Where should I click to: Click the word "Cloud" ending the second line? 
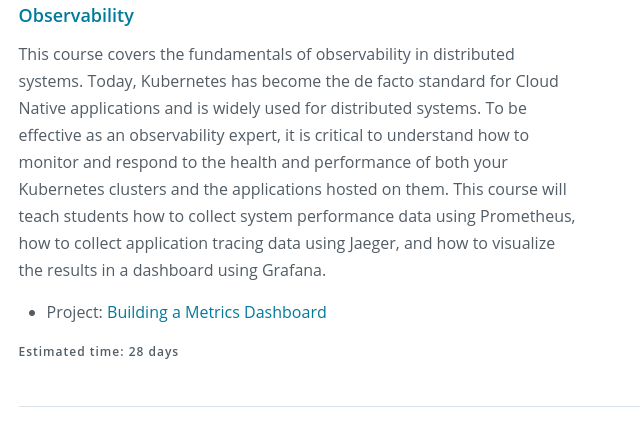pyautogui.click(x=537, y=81)
